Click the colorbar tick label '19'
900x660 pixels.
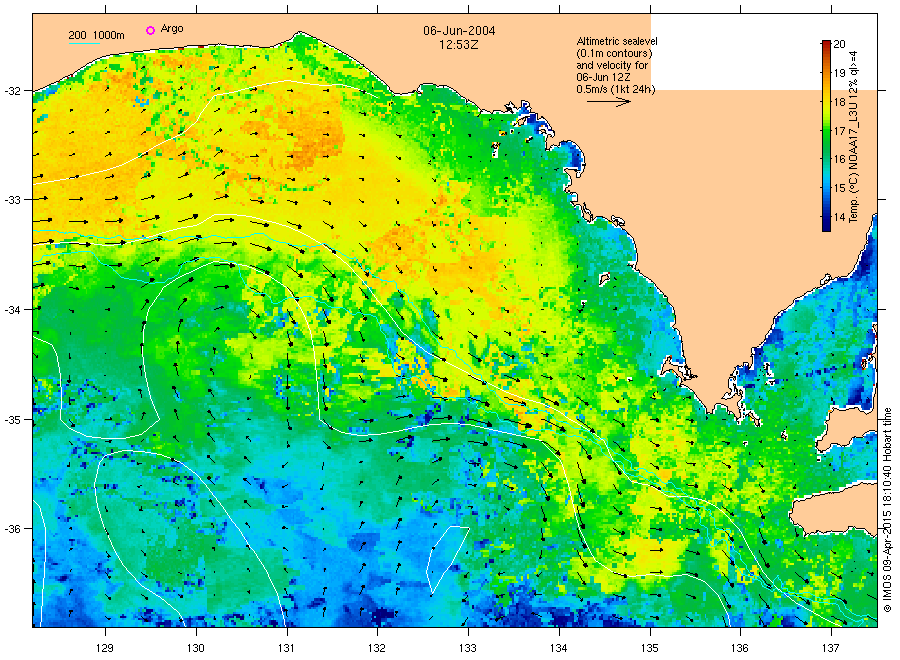coord(839,73)
